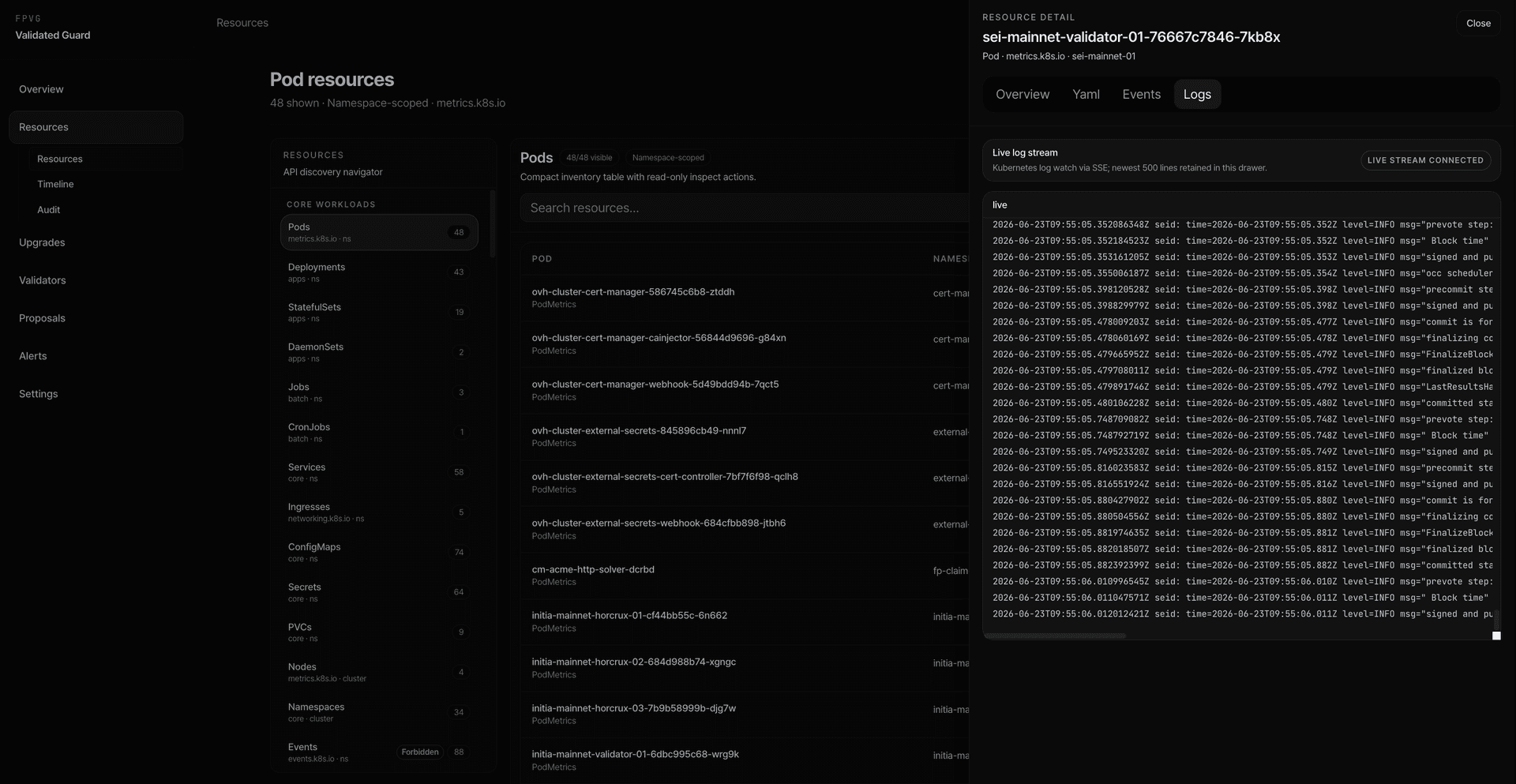Click the 48/48 visible badge
Image resolution: width=1516 pixels, height=784 pixels.
pos(589,158)
